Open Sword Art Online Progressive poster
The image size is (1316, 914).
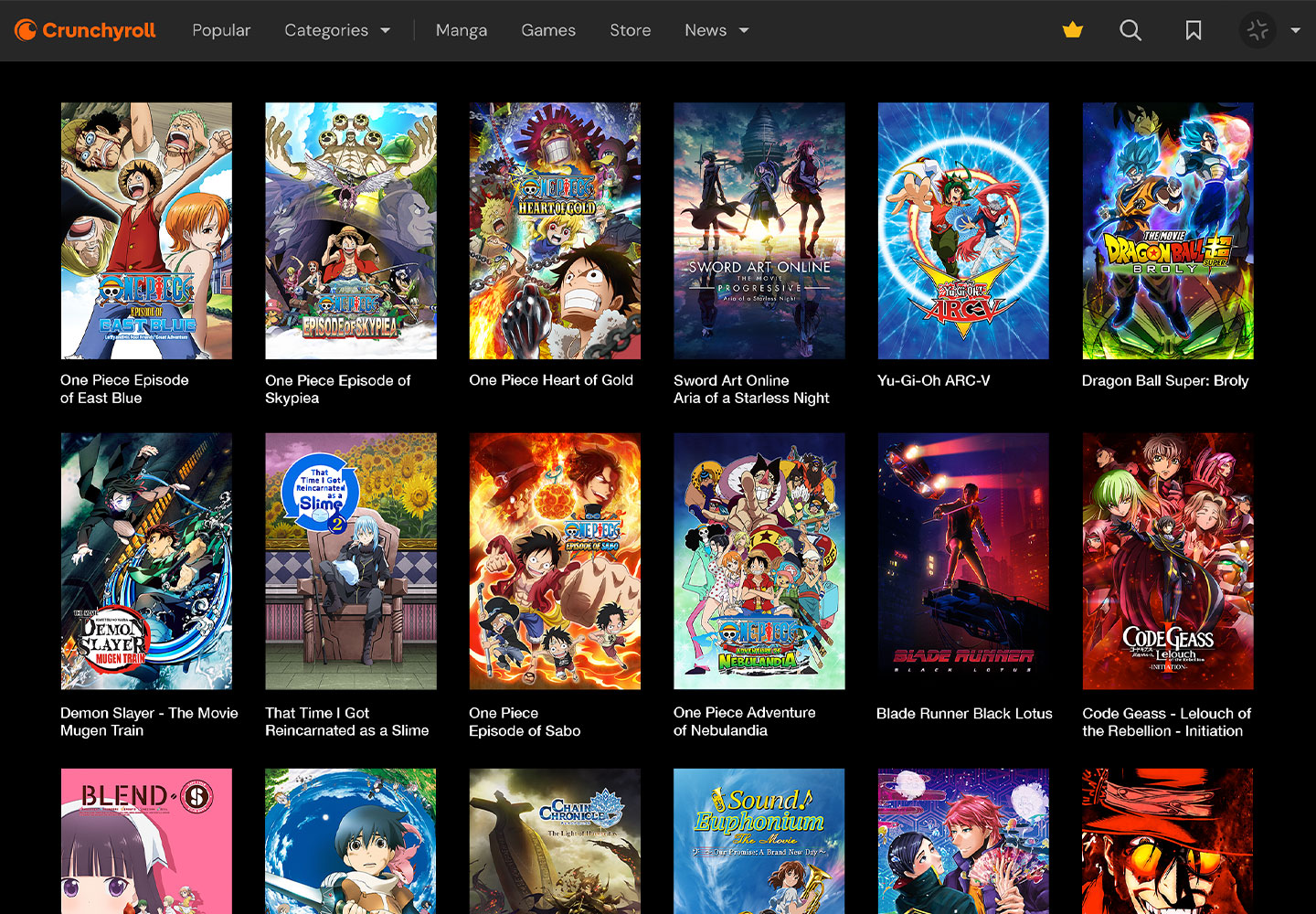[759, 230]
